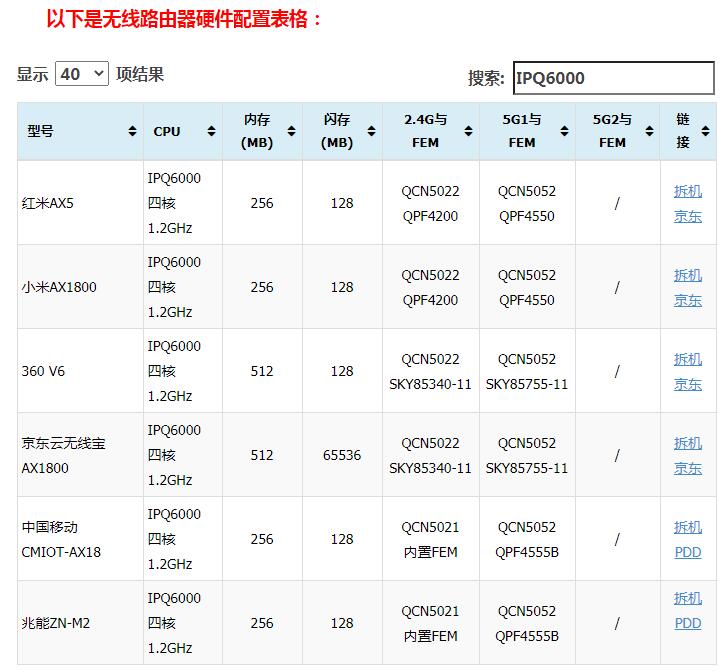Click 内置FEM cell in CMIOT-AX18 row
The width and height of the screenshot is (725, 672).
click(430, 539)
